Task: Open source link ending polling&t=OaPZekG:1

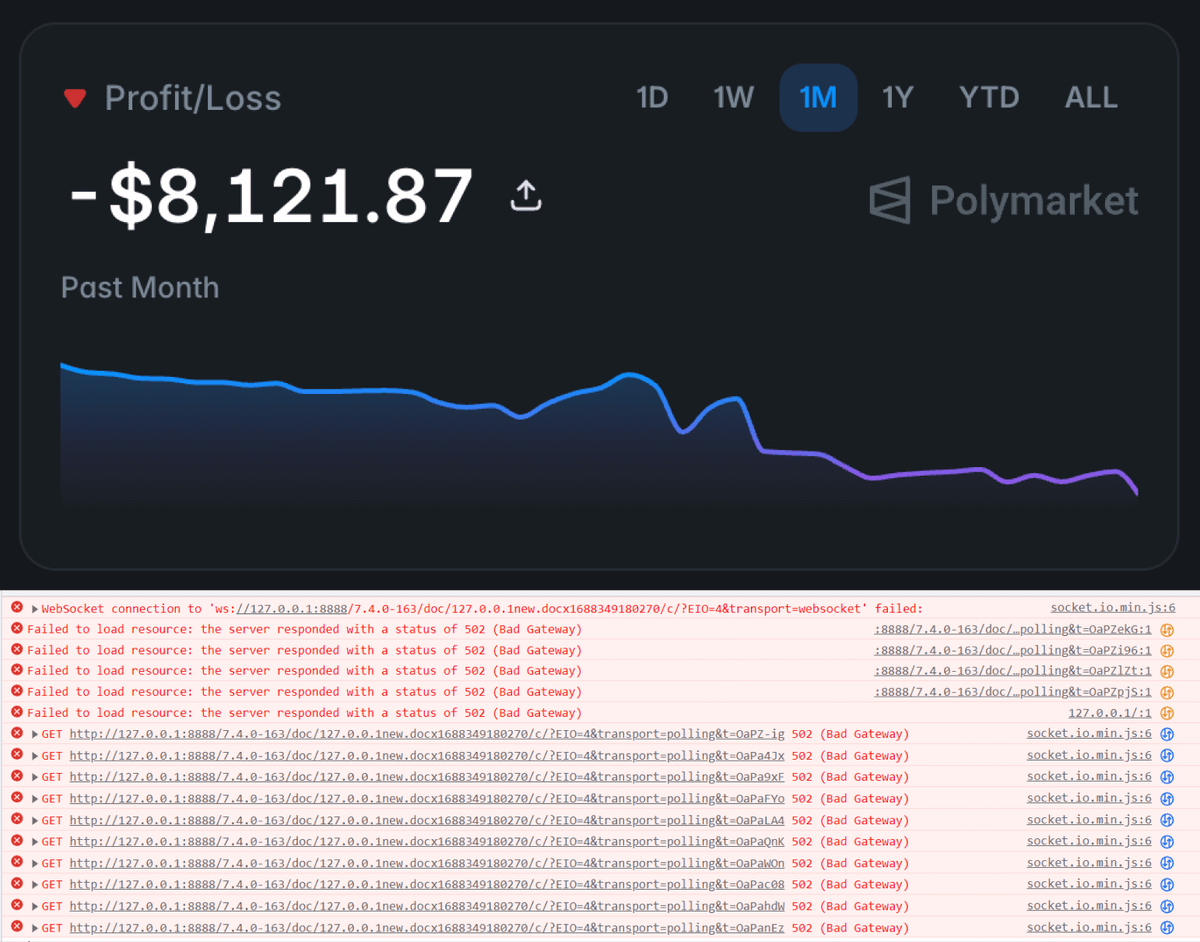Action: click(1013, 629)
